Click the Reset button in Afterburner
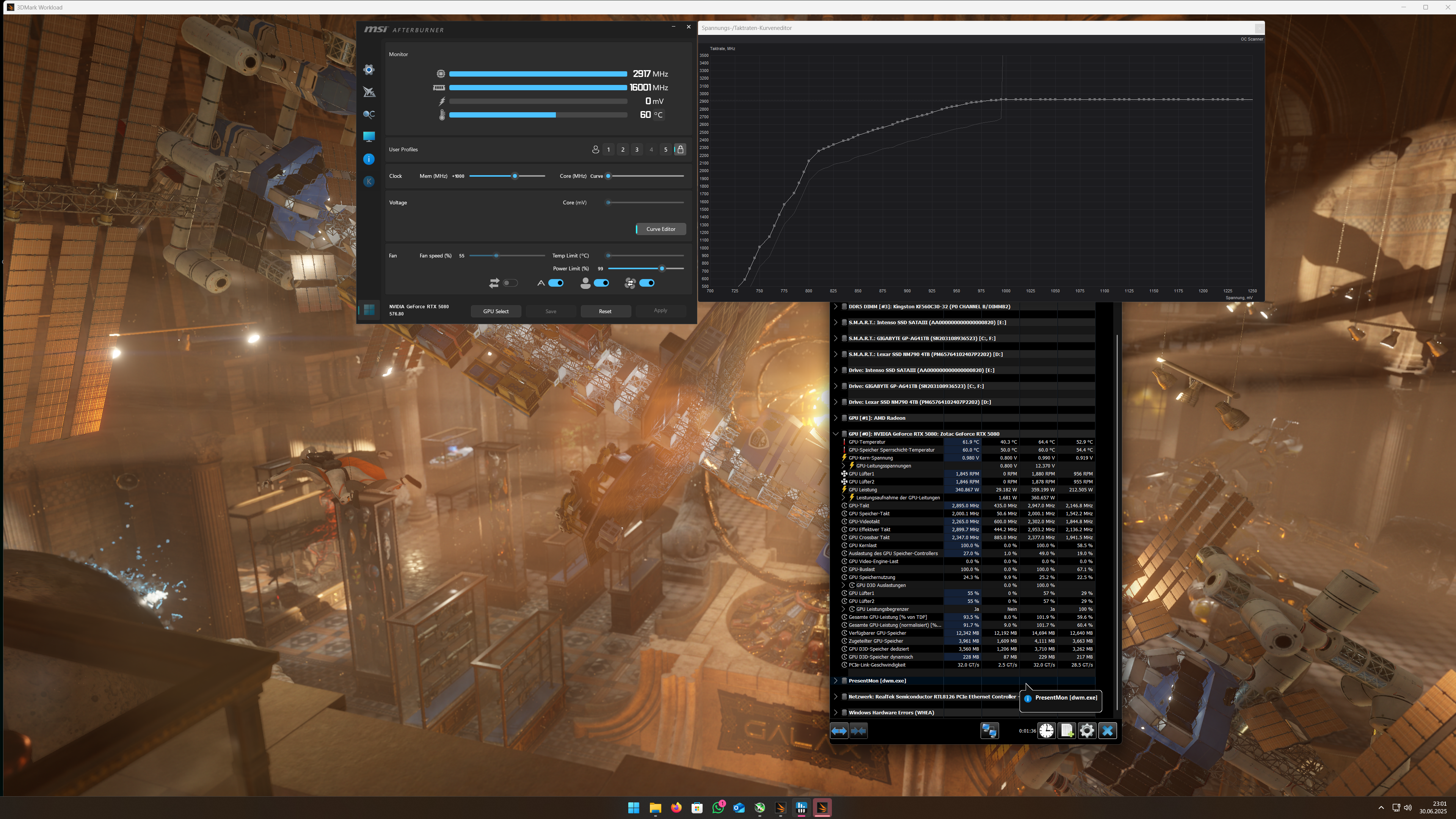Screen dimensions: 1456x819 pos(606,311)
